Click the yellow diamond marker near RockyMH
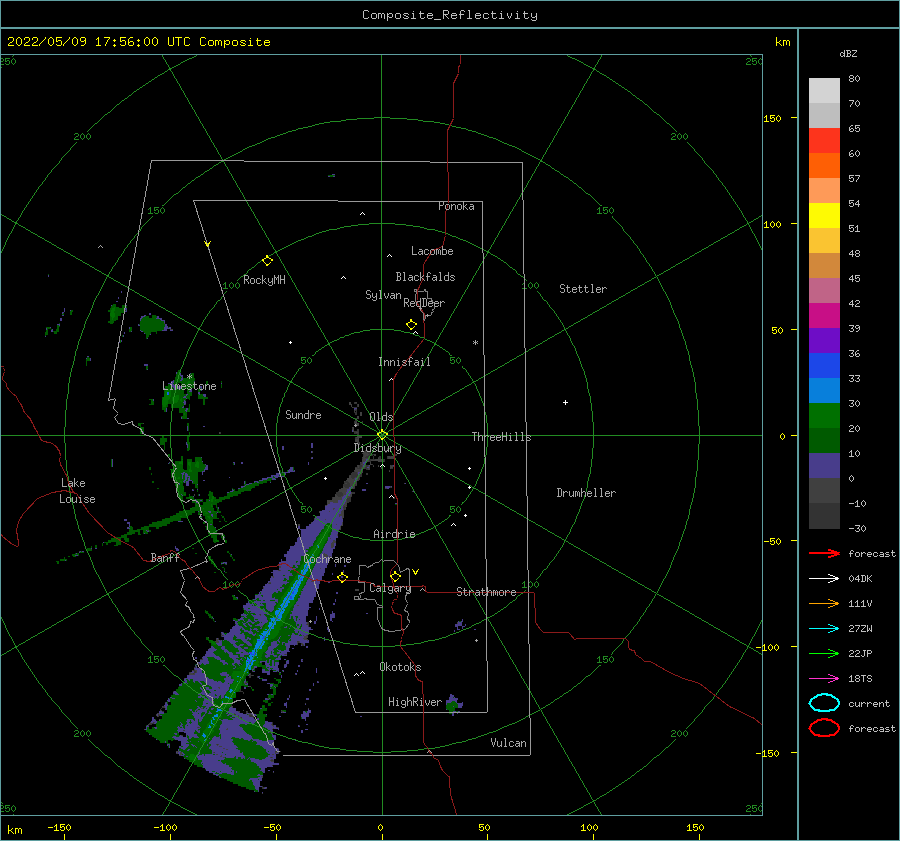Image resolution: width=900 pixels, height=841 pixels. 267,261
